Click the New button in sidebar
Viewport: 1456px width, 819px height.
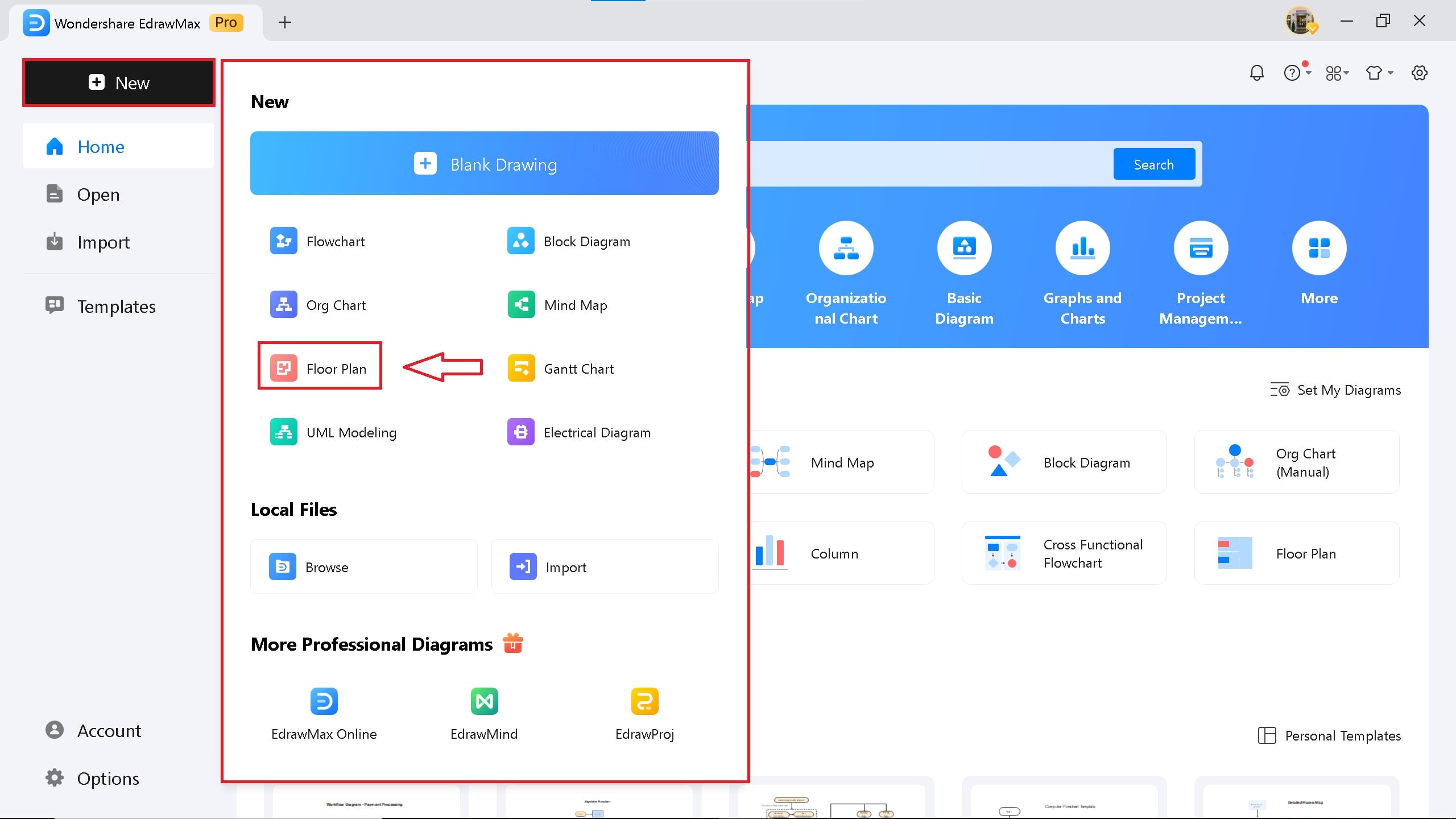click(x=119, y=82)
